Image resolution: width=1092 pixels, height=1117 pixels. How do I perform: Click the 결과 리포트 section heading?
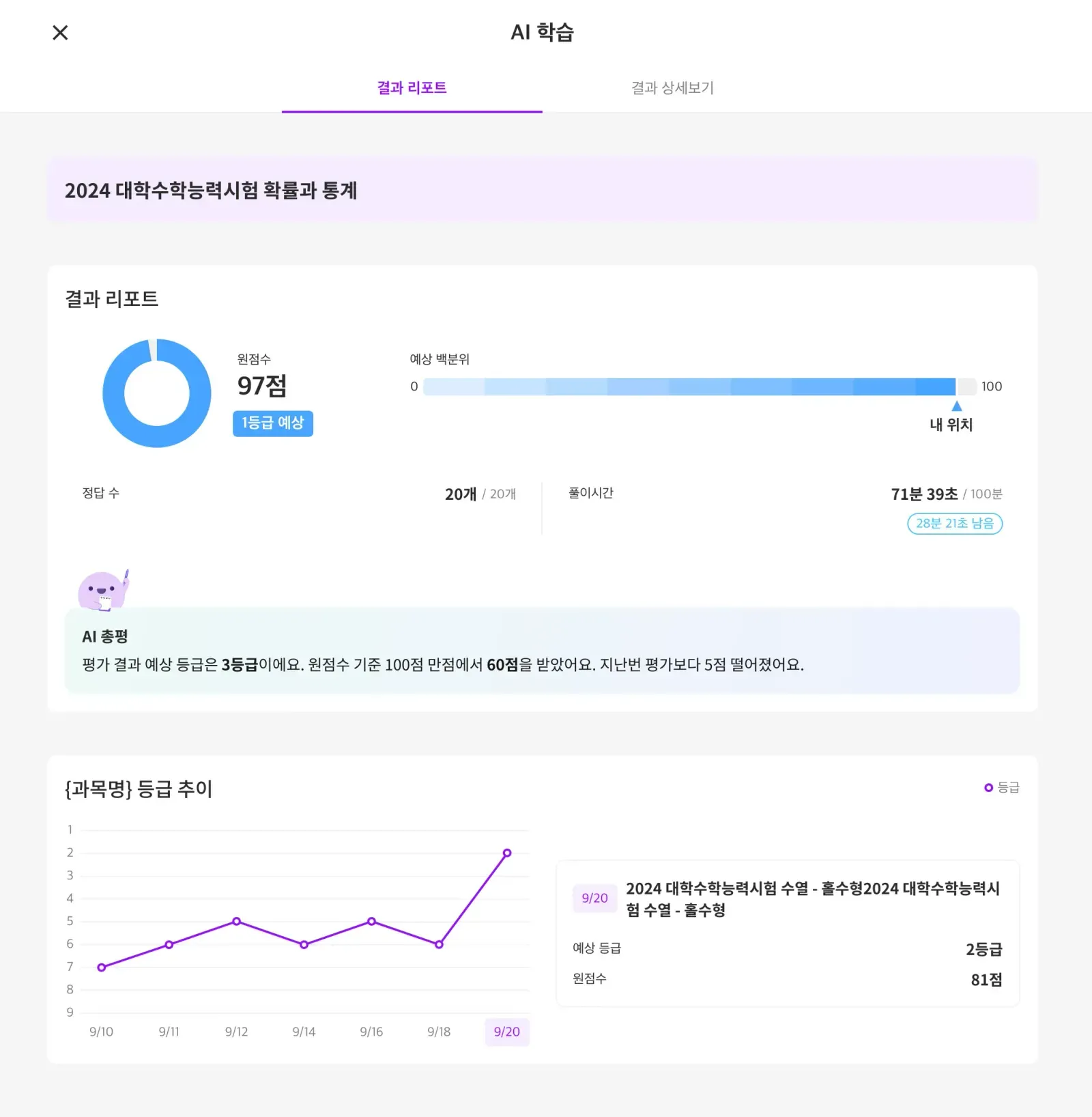click(111, 299)
